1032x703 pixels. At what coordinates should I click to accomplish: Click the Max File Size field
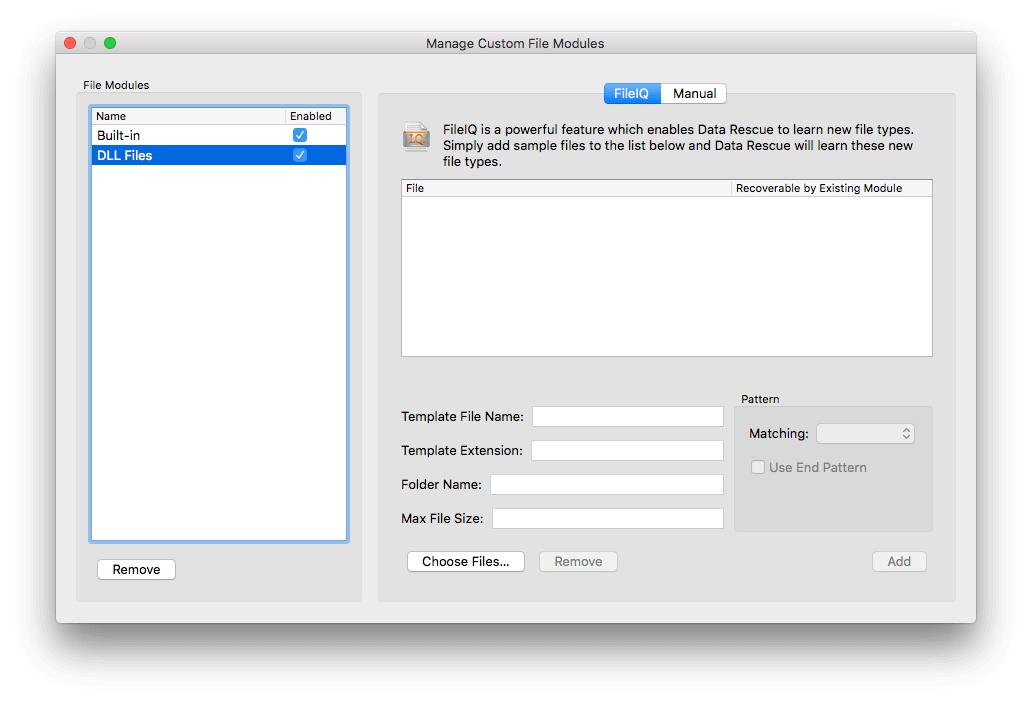point(607,518)
